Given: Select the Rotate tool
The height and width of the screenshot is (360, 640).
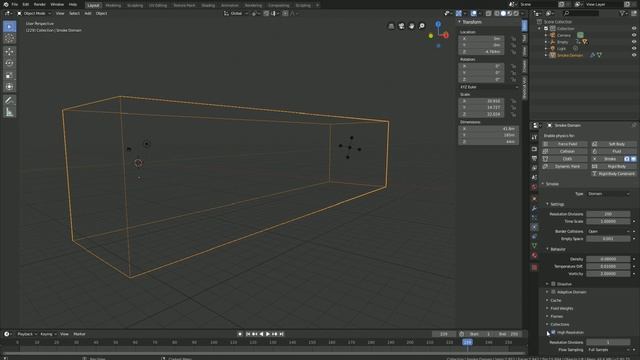Looking at the screenshot, I should tap(9, 63).
